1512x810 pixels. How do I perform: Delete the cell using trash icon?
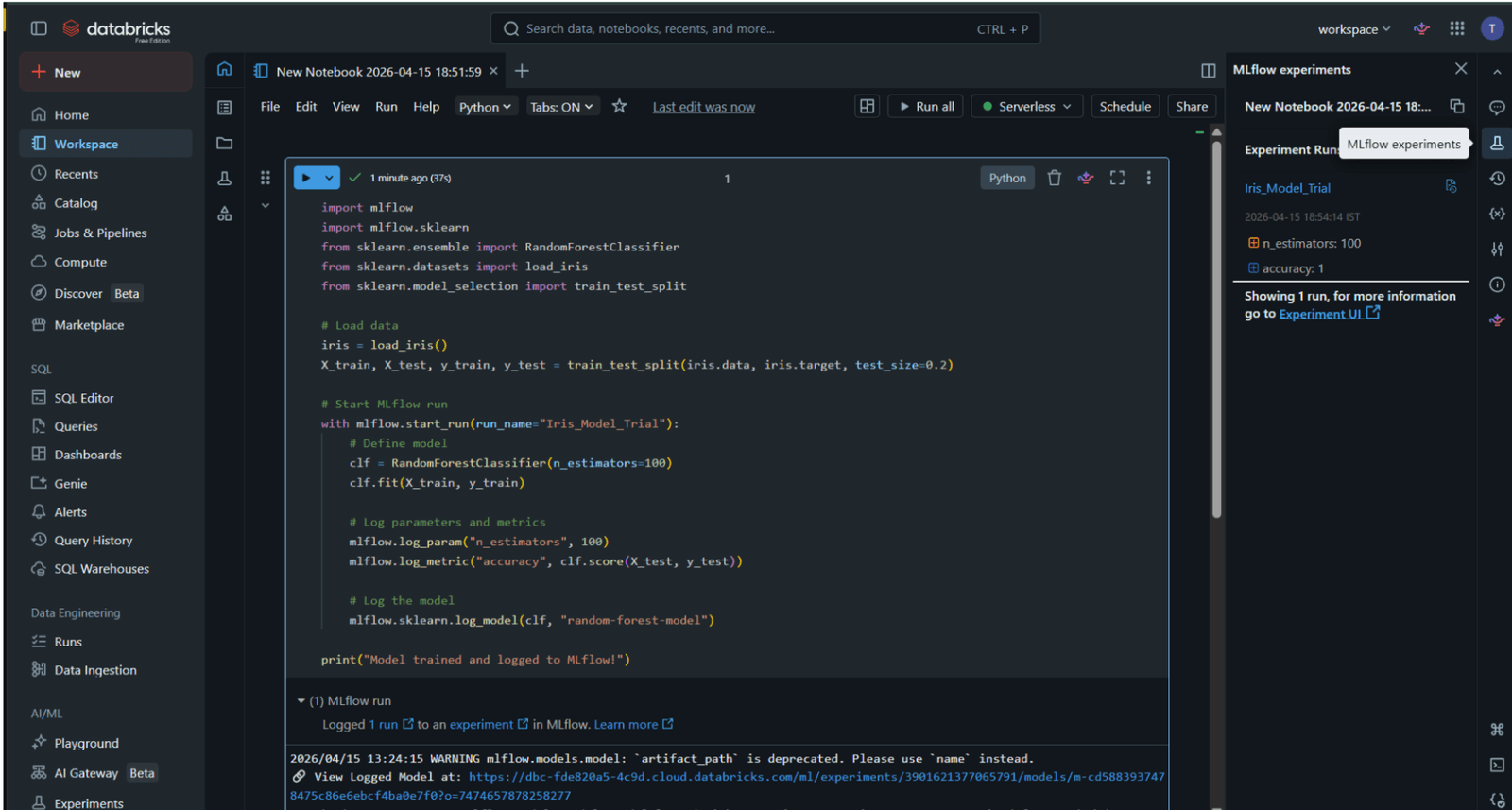[x=1055, y=178]
